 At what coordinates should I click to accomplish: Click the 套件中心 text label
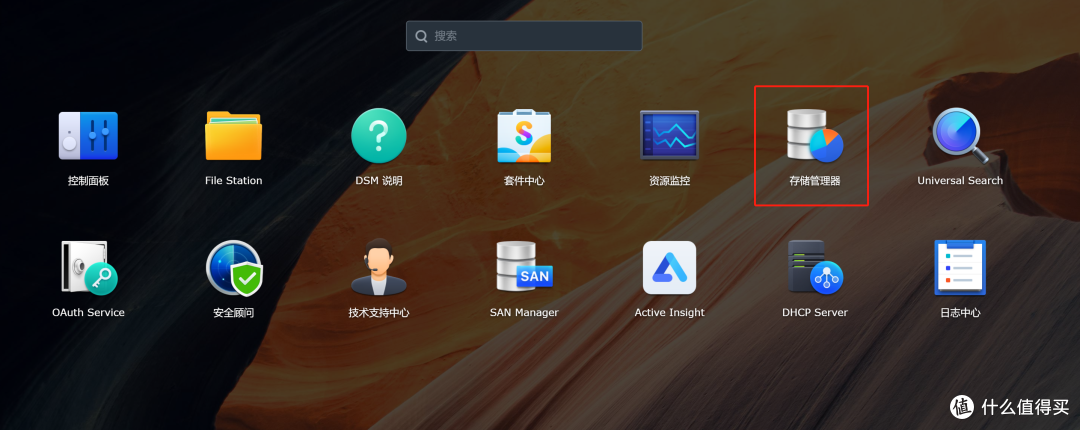[524, 181]
